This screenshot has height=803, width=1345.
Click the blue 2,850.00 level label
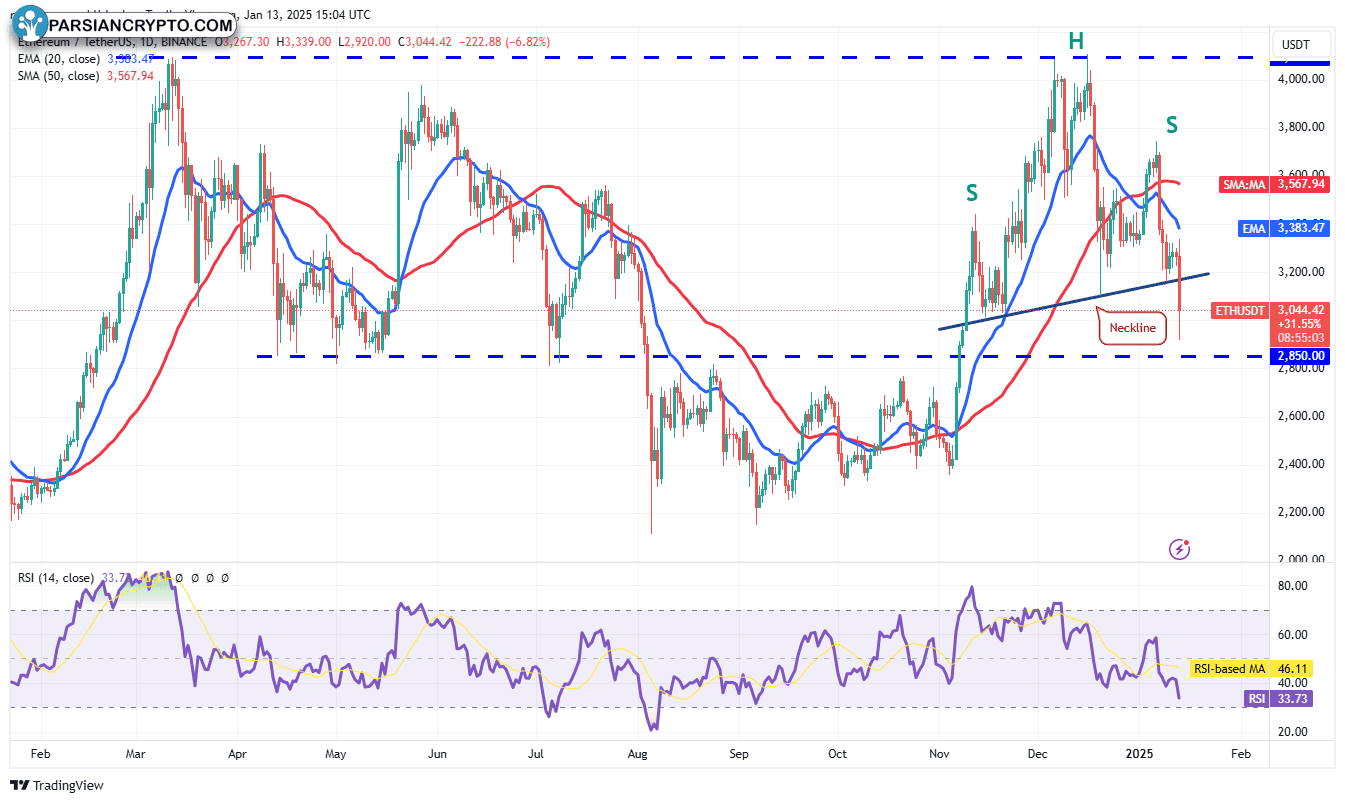1300,356
